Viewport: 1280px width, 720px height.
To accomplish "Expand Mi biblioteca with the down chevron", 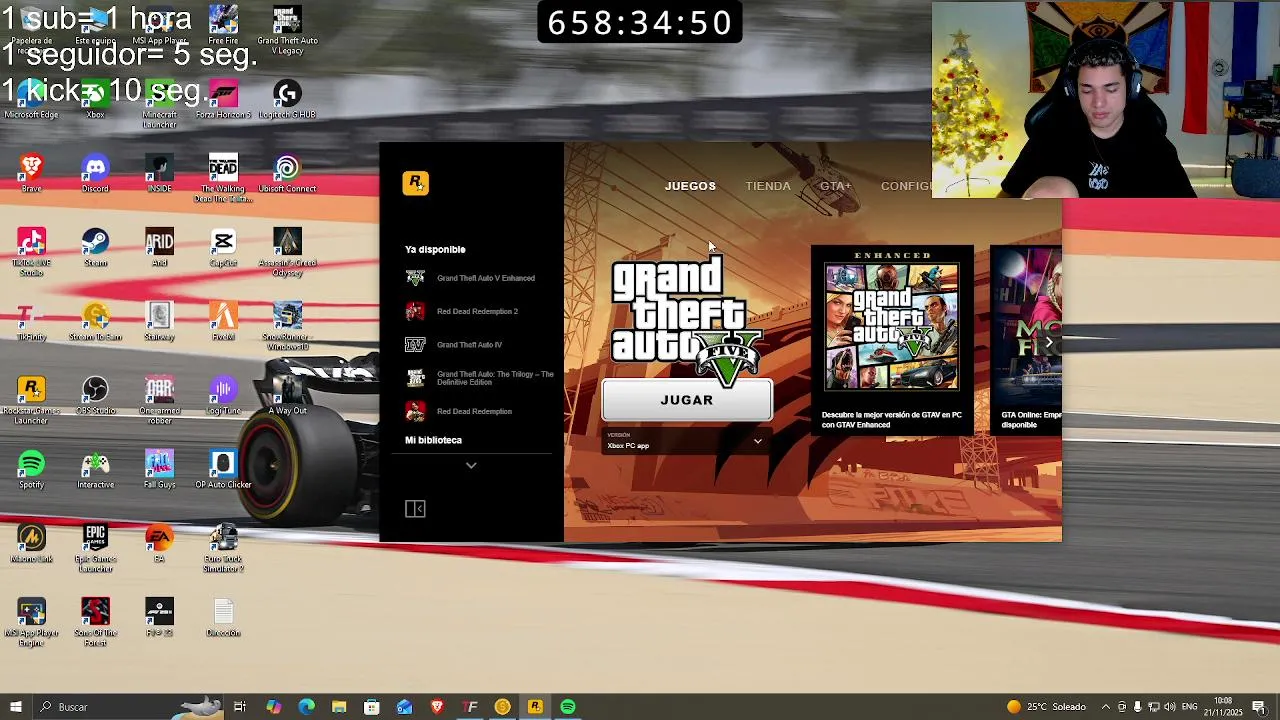I will point(471,465).
